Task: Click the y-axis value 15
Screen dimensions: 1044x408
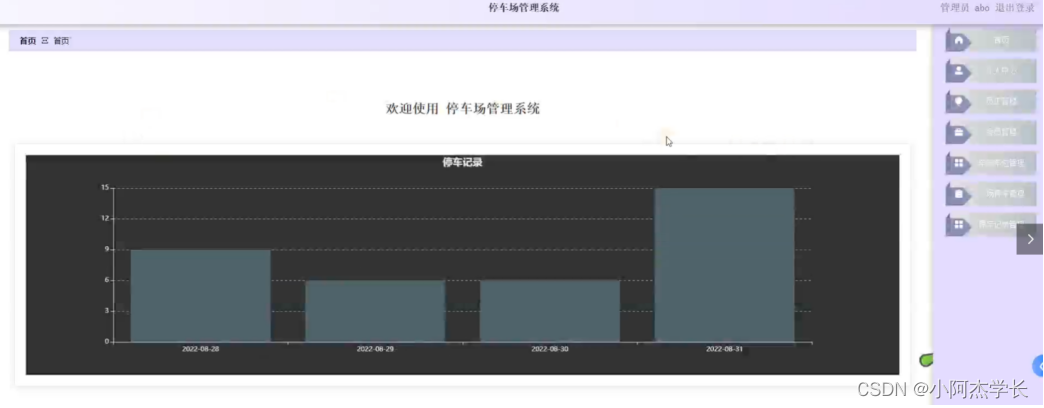Action: click(x=105, y=188)
